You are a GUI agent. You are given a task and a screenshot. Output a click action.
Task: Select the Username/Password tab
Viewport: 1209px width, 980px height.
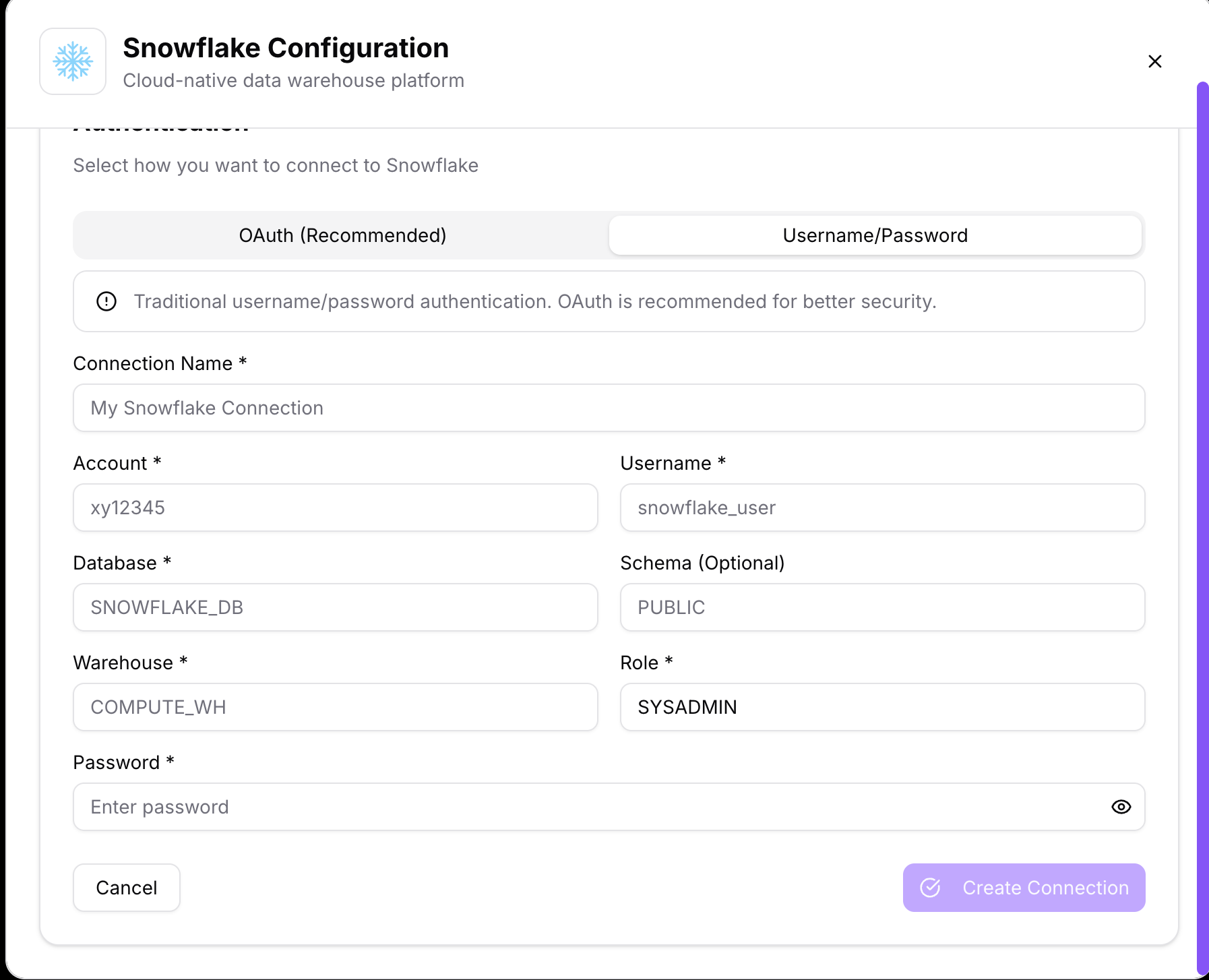tap(875, 235)
